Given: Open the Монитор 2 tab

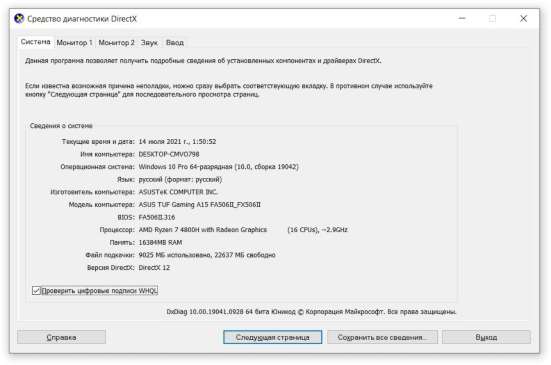Looking at the screenshot, I should (x=116, y=43).
